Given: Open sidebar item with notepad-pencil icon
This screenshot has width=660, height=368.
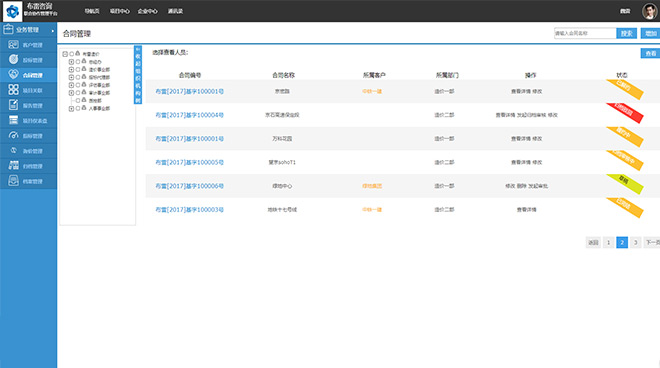Looking at the screenshot, I should point(13,105).
